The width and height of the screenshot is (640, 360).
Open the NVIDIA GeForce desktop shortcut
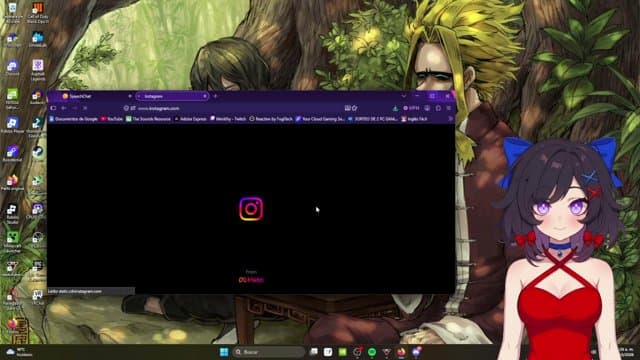point(12,99)
